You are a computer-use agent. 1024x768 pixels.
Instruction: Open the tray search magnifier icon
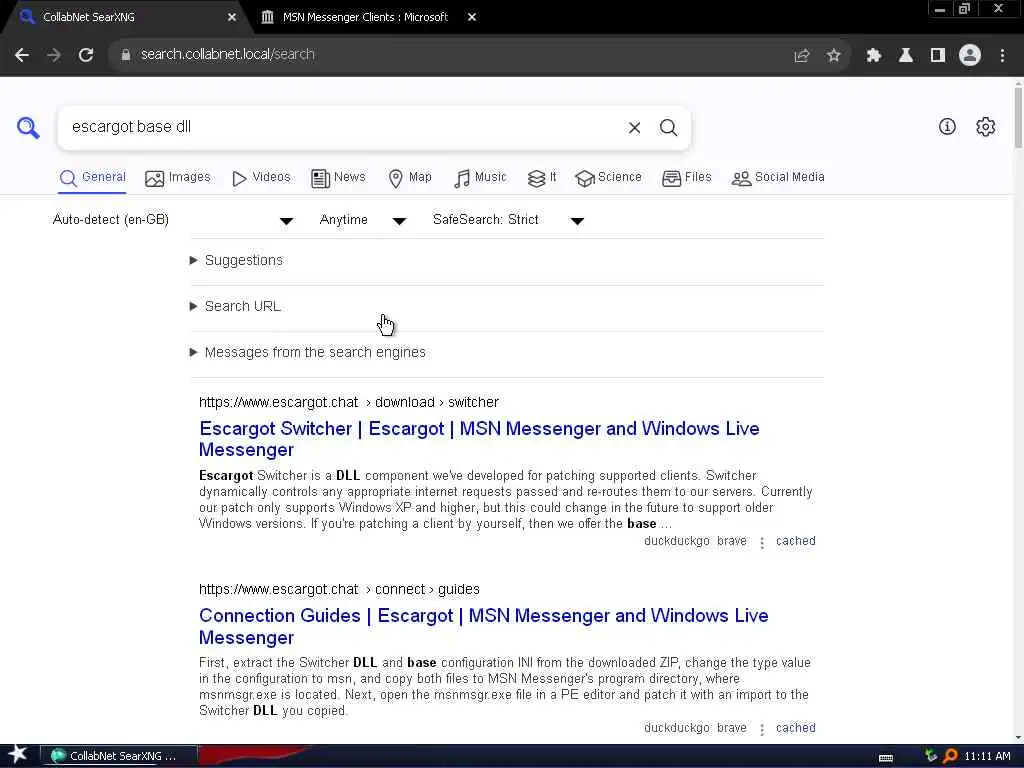(950, 756)
